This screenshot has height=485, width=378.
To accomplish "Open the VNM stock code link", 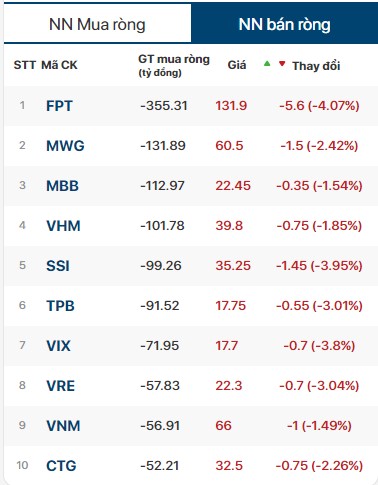I will tap(63, 426).
